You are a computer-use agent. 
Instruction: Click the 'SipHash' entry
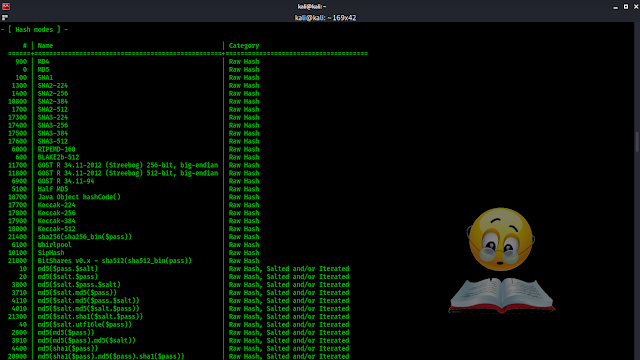pos(51,253)
